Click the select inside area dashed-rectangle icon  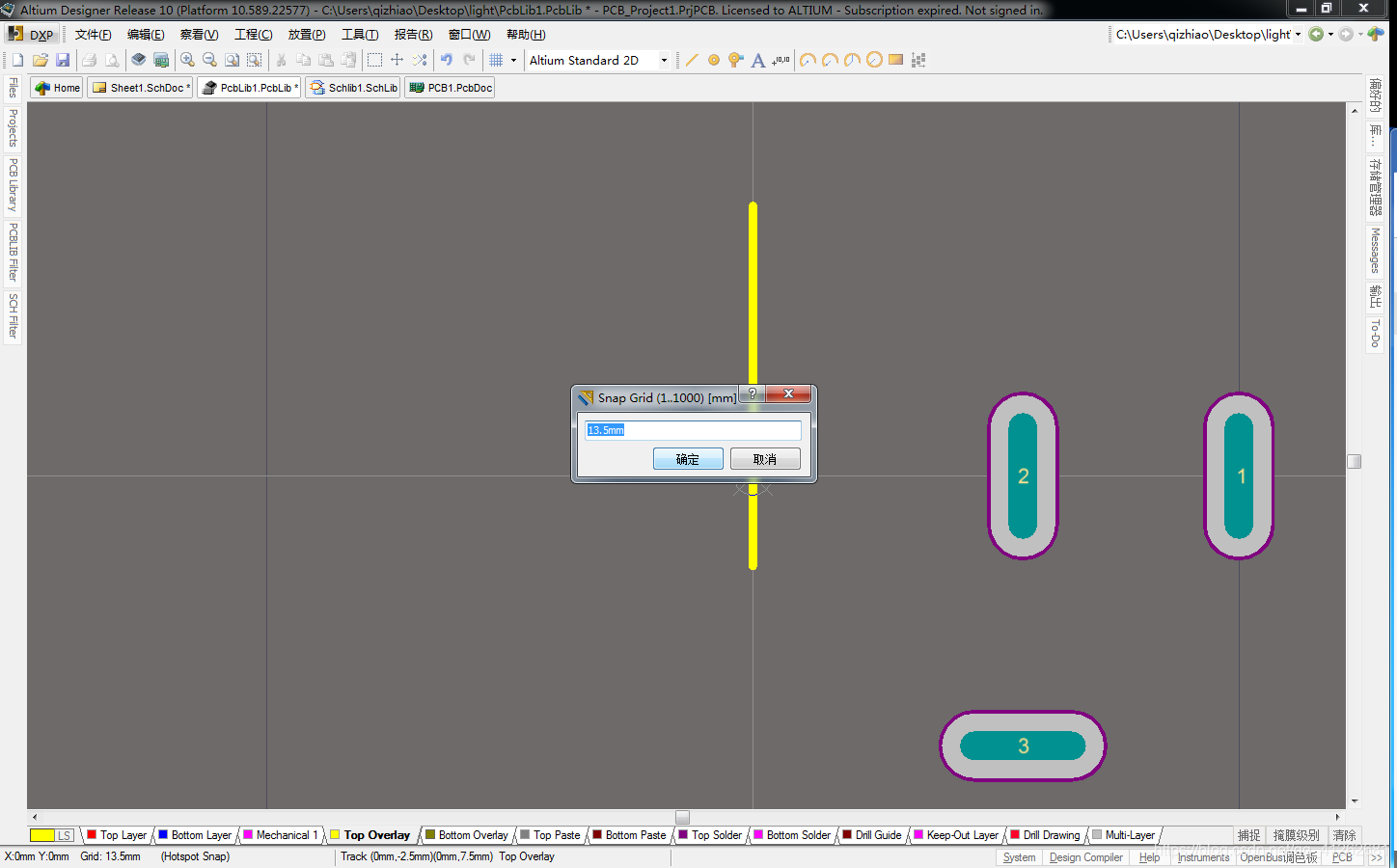[x=374, y=60]
